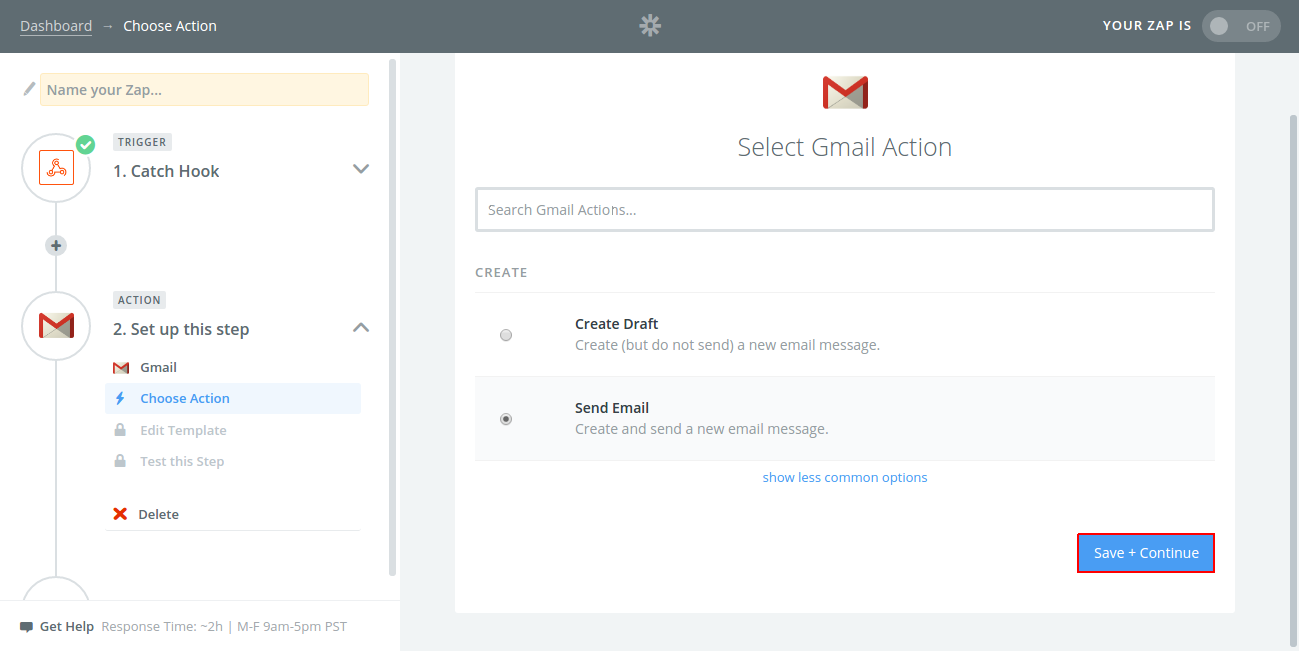Click the 1. Catch Hook step title
This screenshot has height=651, width=1299.
[166, 171]
